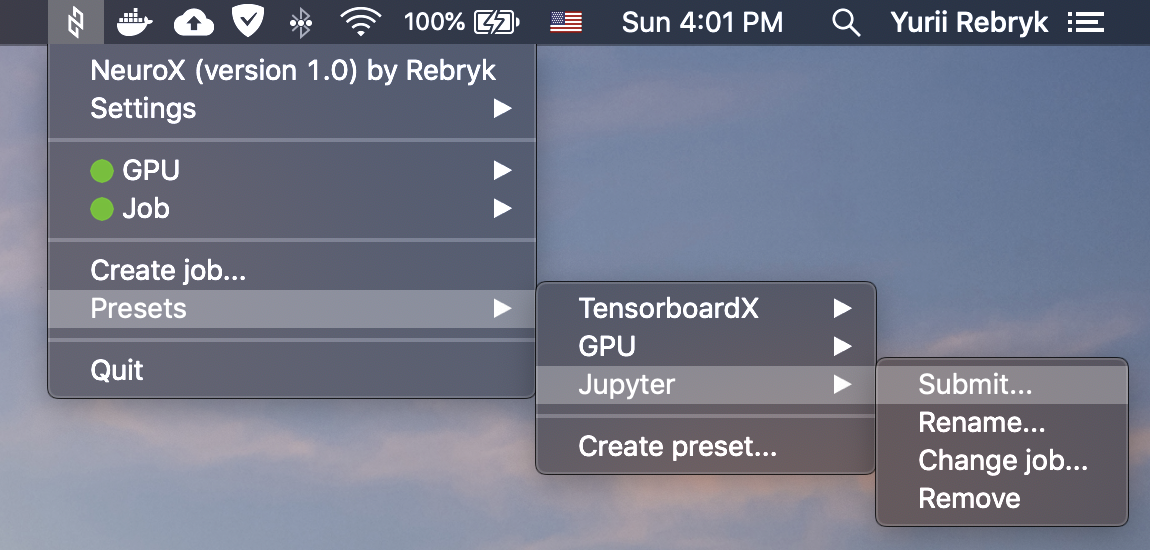Expand arrow on the GPU preset row
The image size is (1150, 550).
pyautogui.click(x=843, y=347)
